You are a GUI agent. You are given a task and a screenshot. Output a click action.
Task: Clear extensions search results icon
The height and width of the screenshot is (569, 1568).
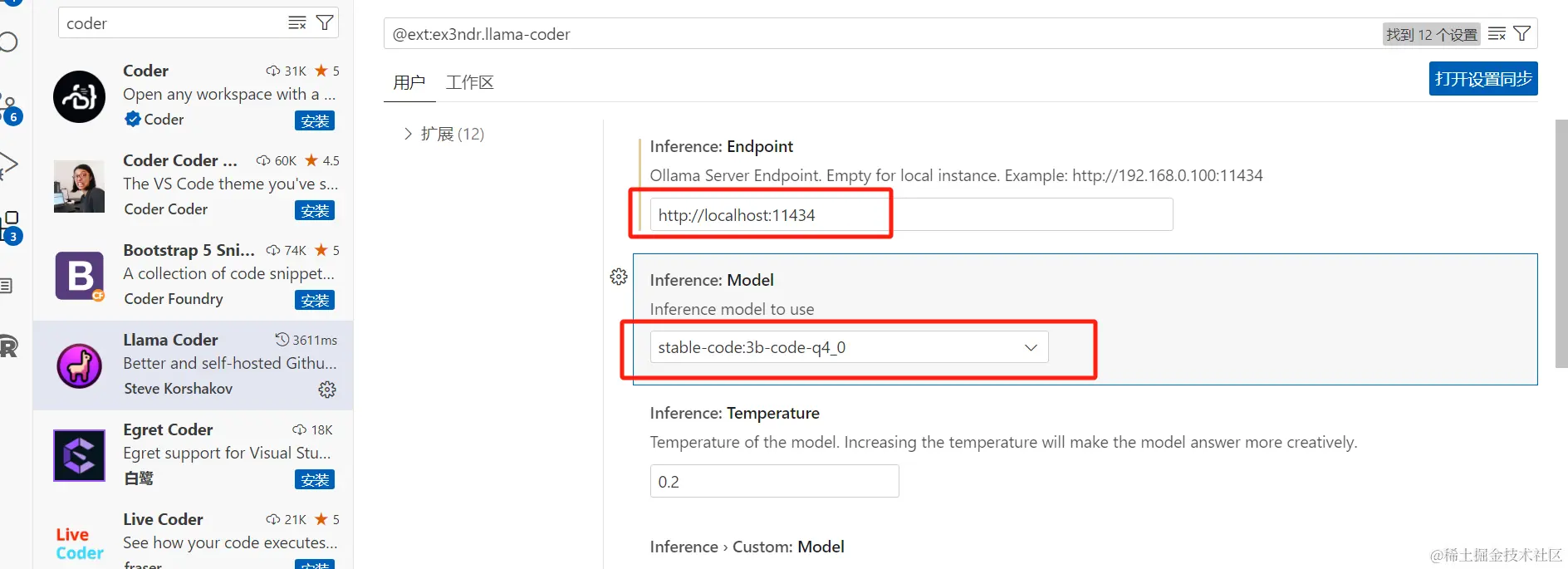pyautogui.click(x=297, y=23)
